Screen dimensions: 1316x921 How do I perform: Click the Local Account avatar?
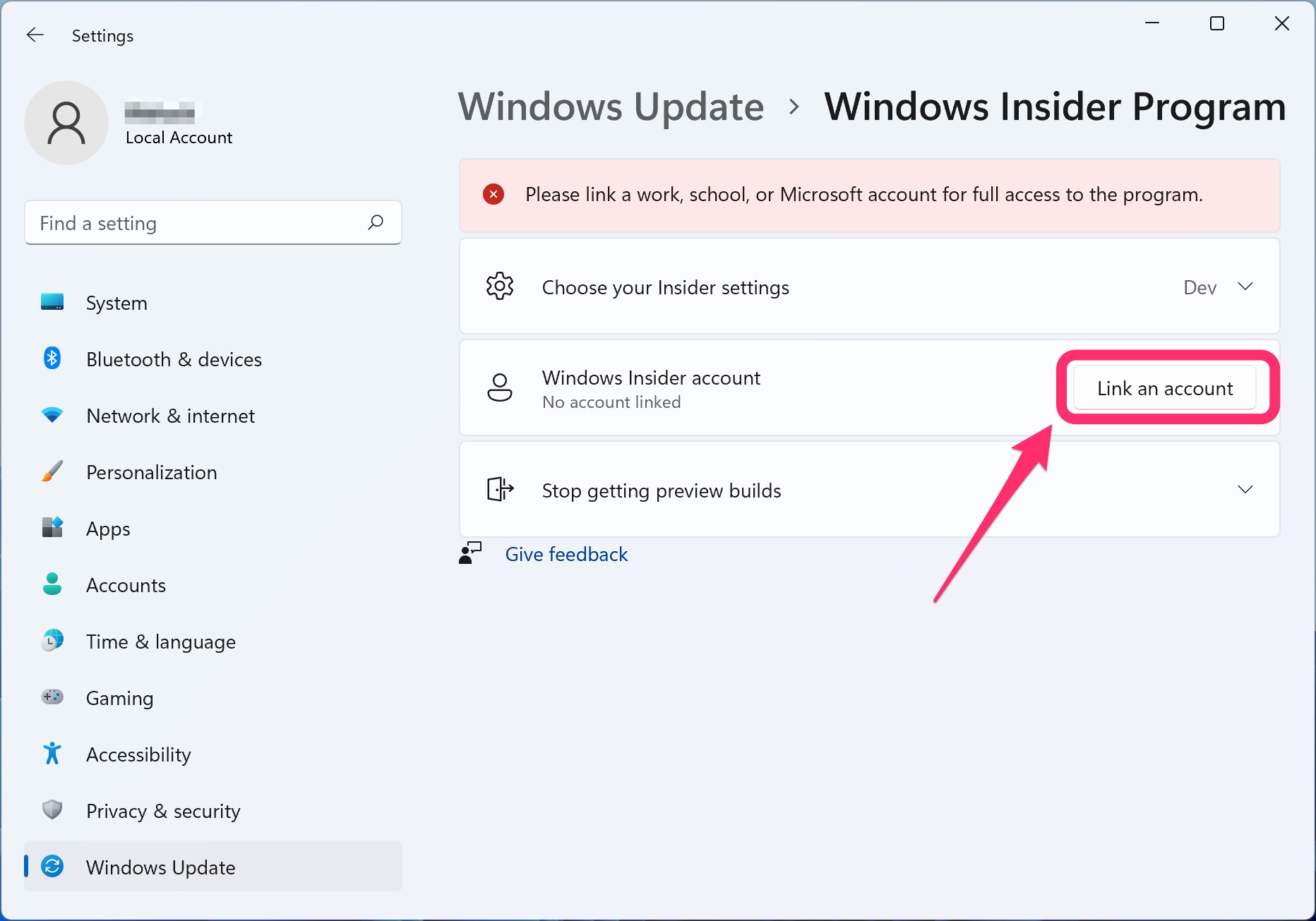66,122
